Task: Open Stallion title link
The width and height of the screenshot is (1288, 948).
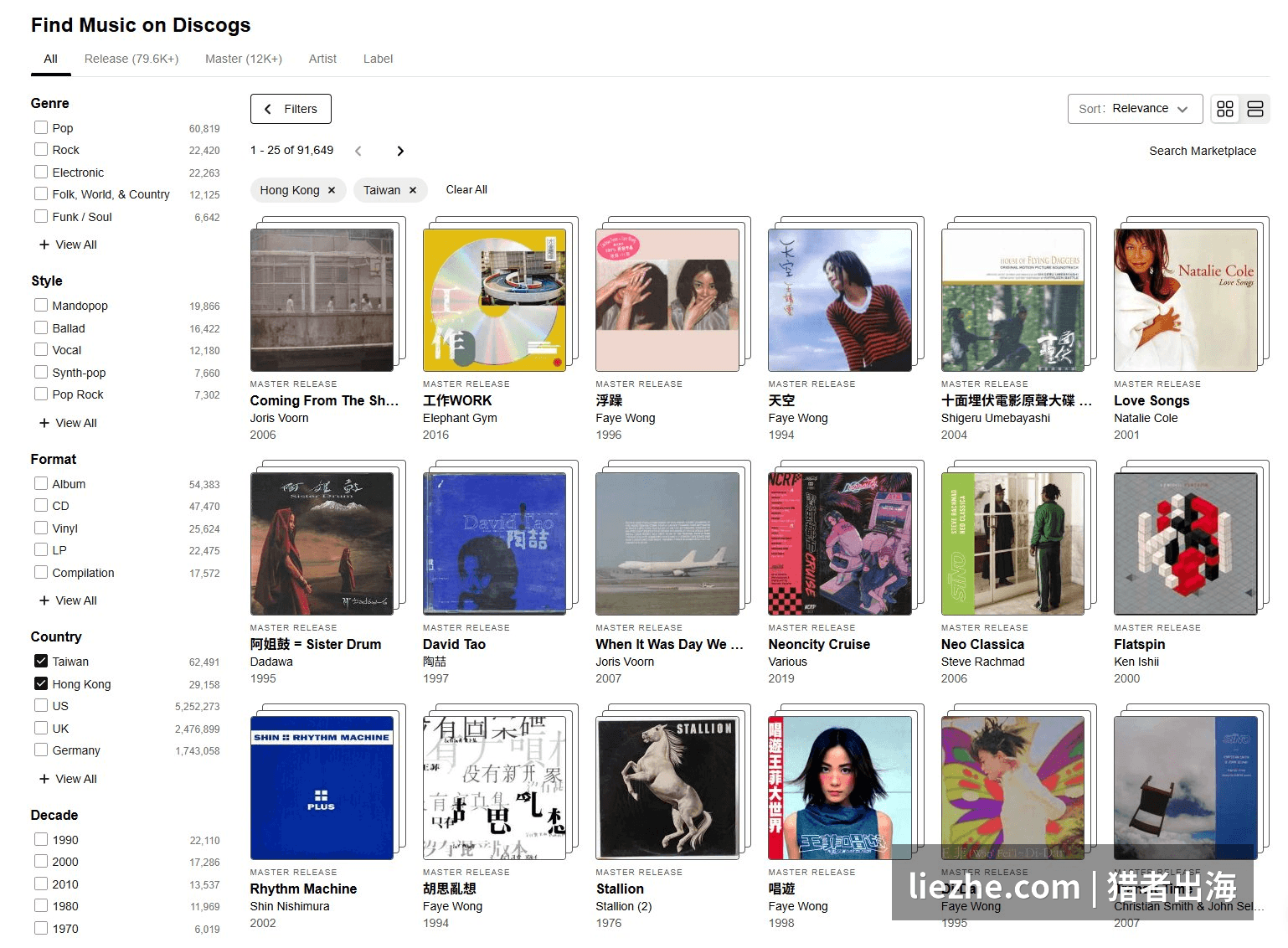Action: (x=620, y=889)
